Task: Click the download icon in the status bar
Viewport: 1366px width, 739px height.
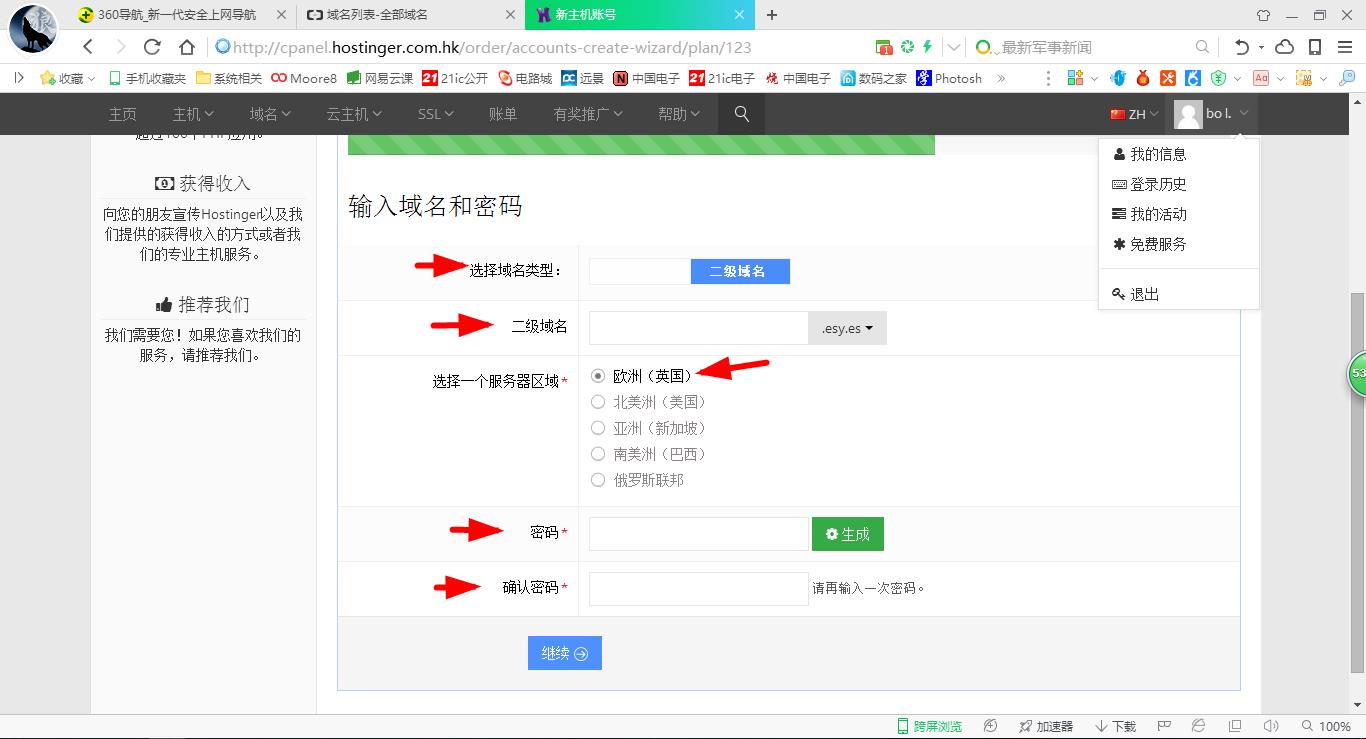Action: tap(1113, 726)
